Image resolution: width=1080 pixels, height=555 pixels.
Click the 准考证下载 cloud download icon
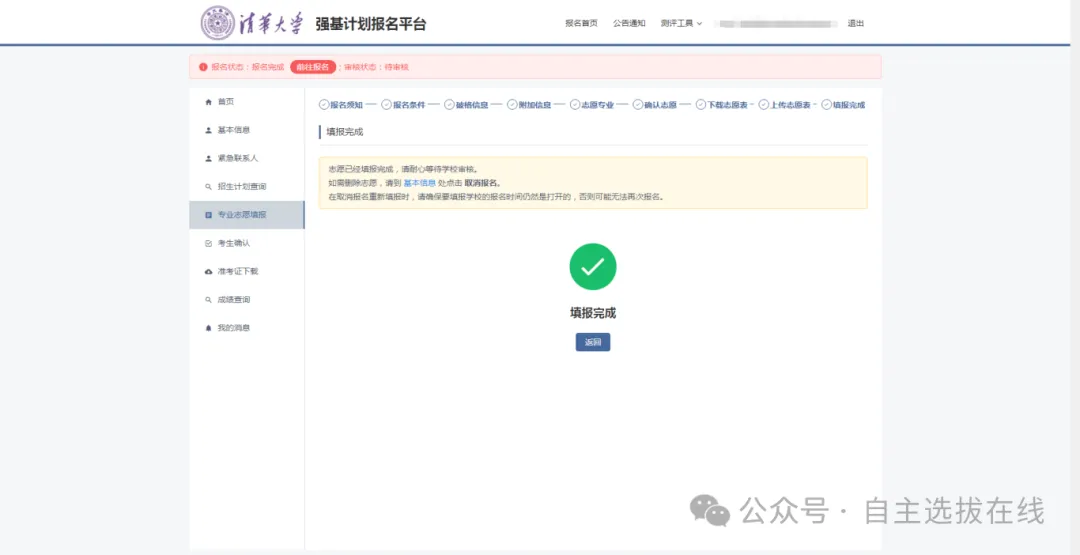[208, 272]
